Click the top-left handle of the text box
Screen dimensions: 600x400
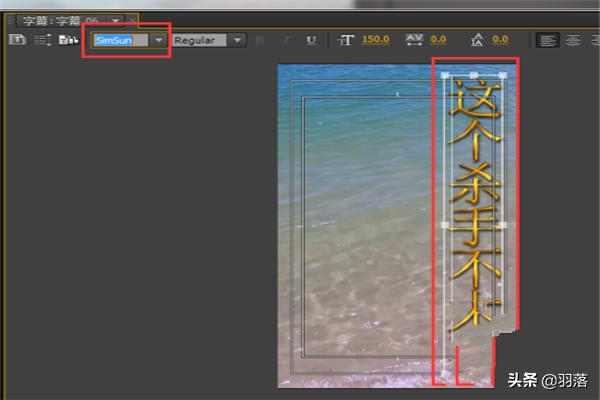445,75
